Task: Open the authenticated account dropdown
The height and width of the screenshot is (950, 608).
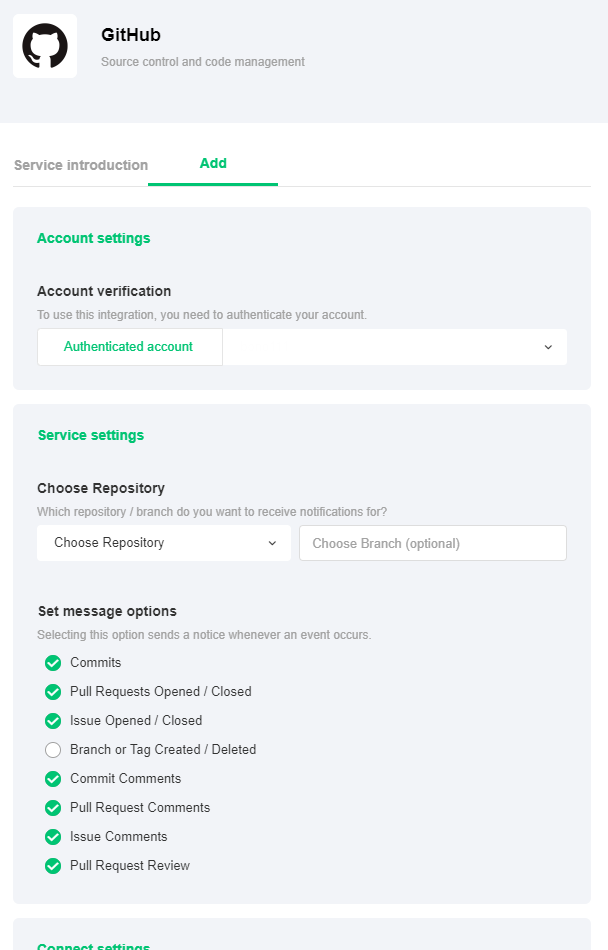Action: coord(394,347)
